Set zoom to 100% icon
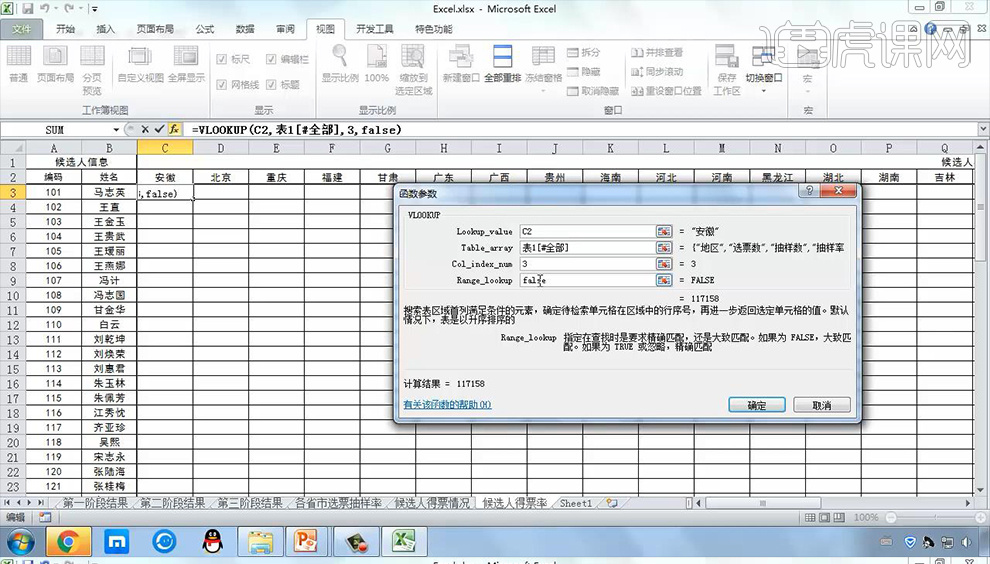Viewport: 990px width, 564px height. (377, 63)
